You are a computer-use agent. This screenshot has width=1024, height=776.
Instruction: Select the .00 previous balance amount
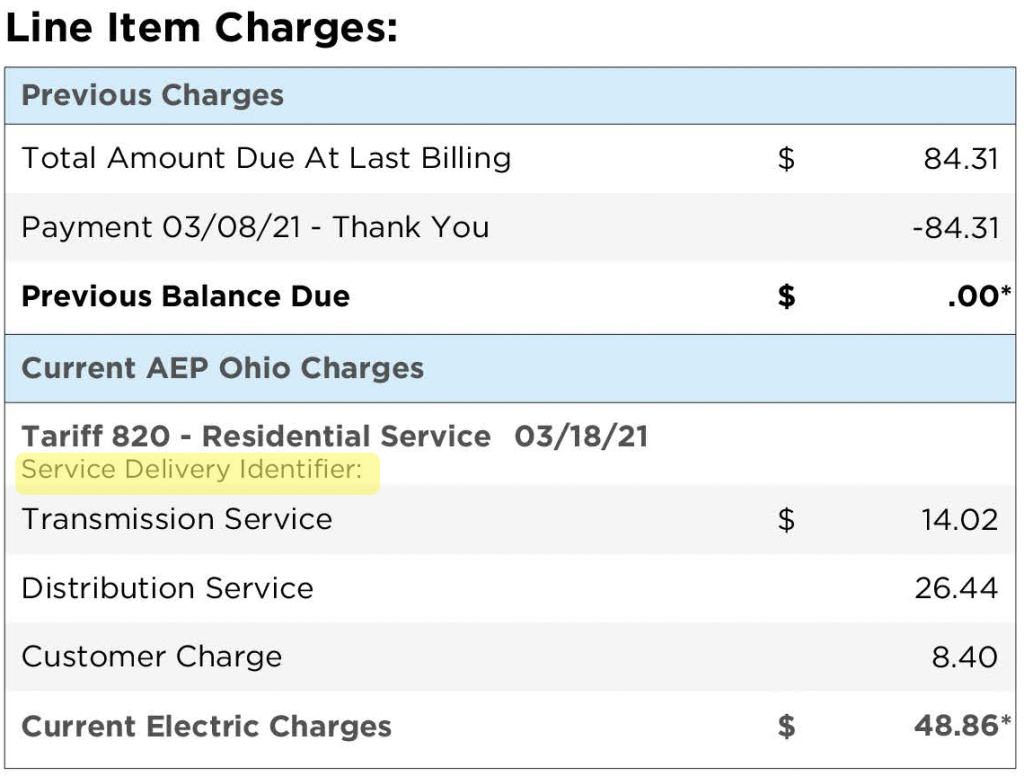pyautogui.click(x=970, y=297)
